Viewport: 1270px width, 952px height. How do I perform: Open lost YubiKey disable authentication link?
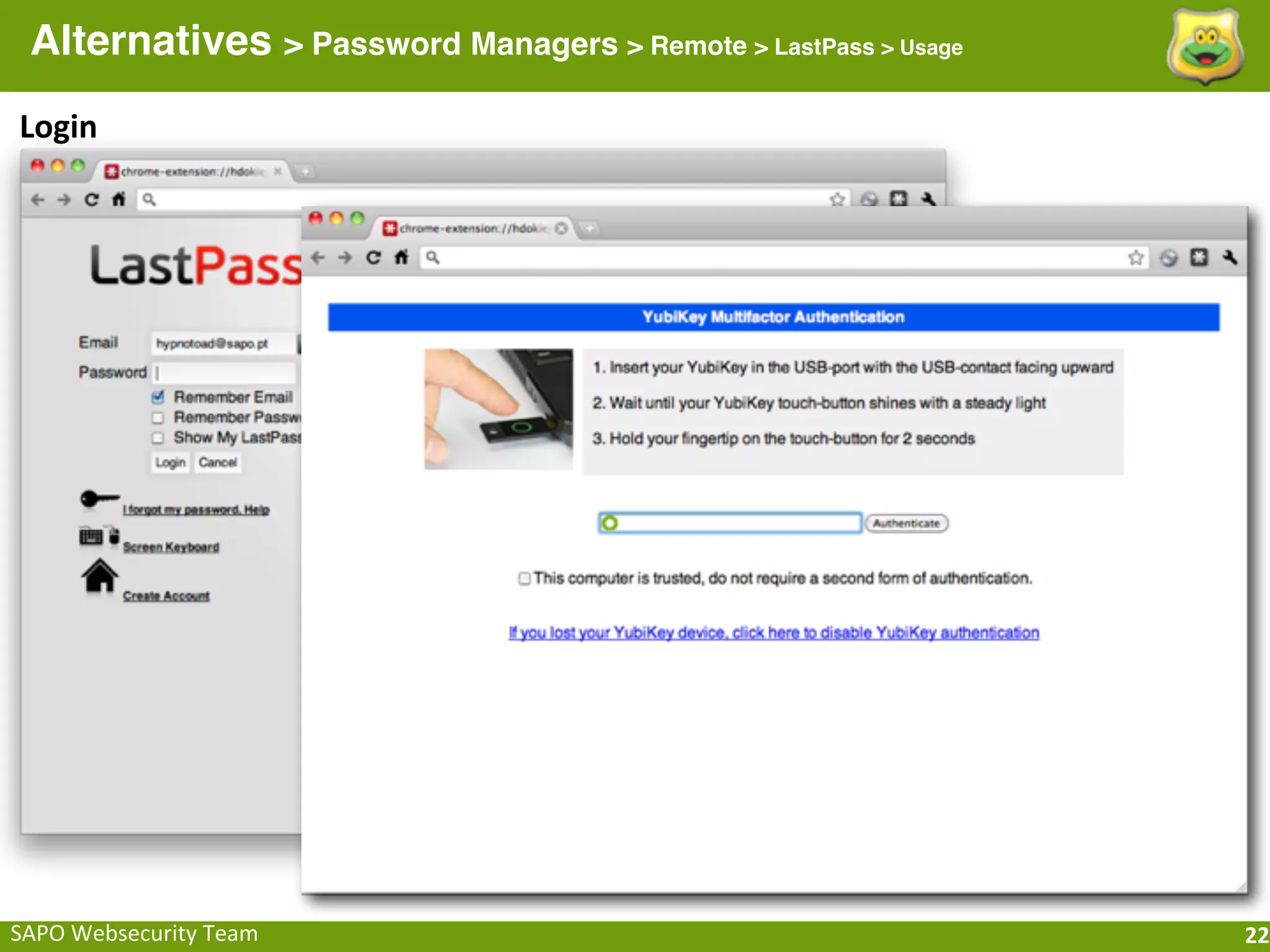tap(773, 633)
